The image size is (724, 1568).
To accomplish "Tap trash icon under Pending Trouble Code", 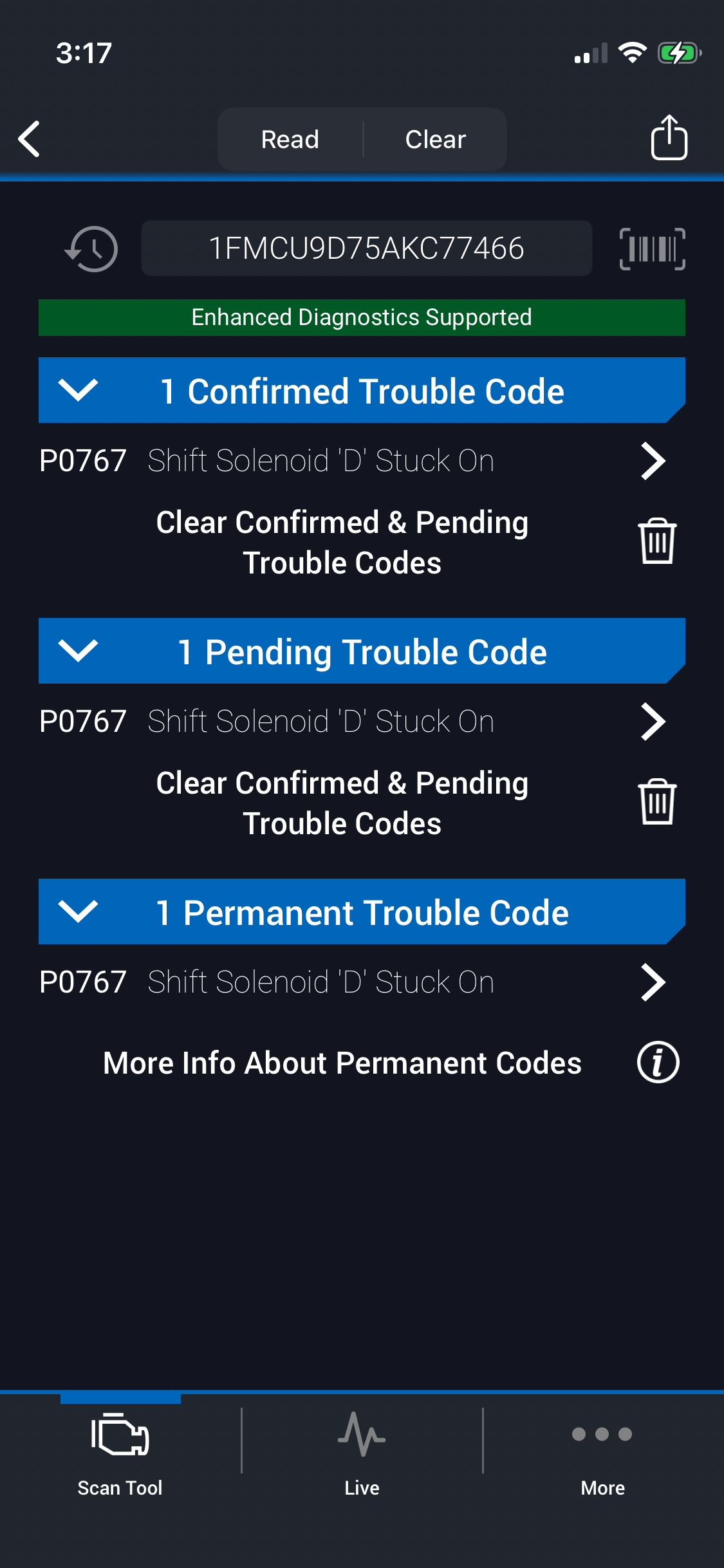I will 657,802.
